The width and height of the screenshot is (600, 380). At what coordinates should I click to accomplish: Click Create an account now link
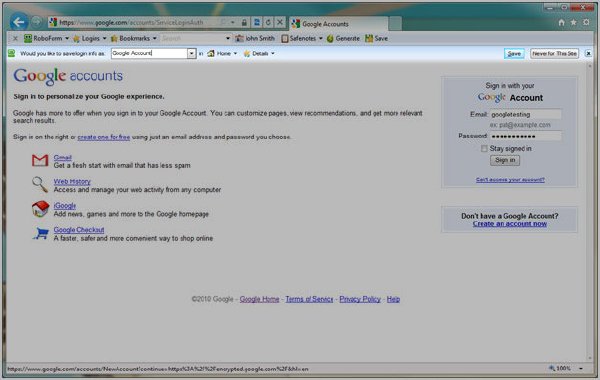510,224
